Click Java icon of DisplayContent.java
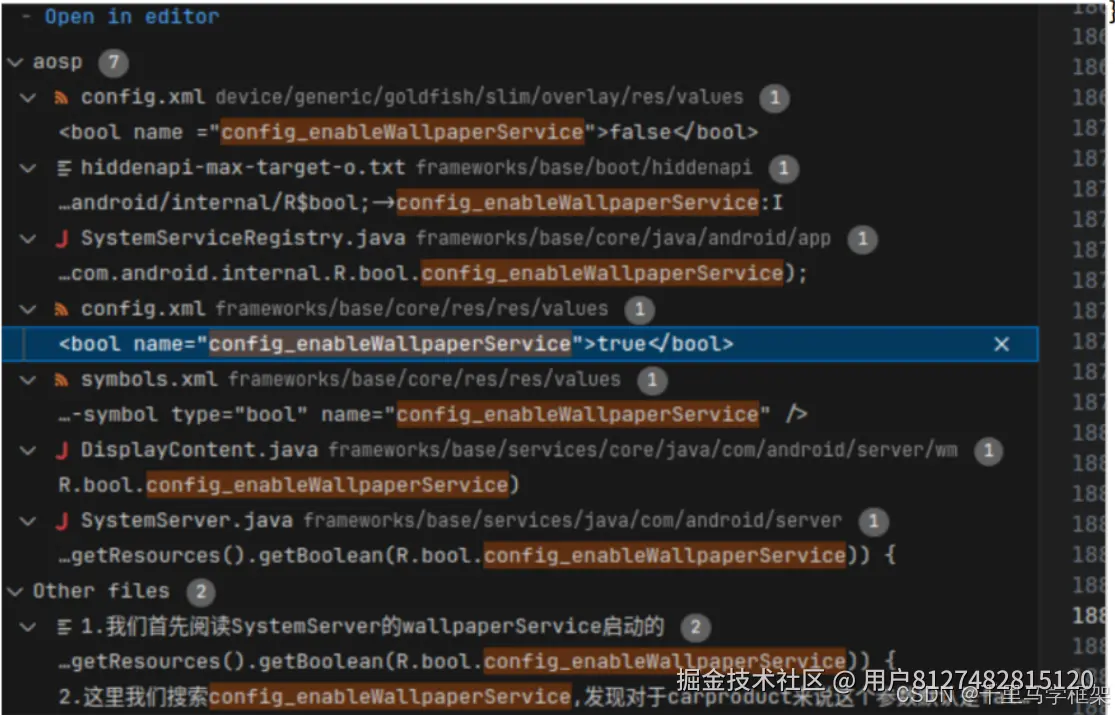Screen dimensions: 1115x715 (x=62, y=450)
